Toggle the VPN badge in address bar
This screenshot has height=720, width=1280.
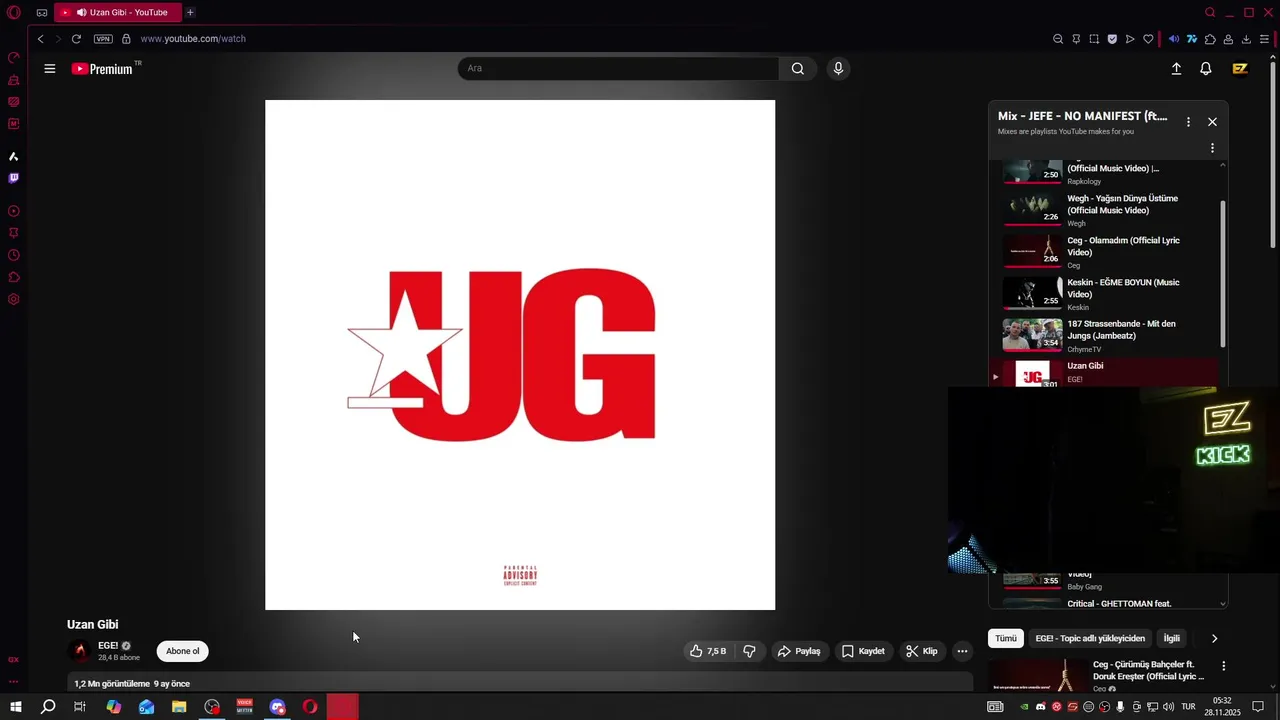click(103, 39)
